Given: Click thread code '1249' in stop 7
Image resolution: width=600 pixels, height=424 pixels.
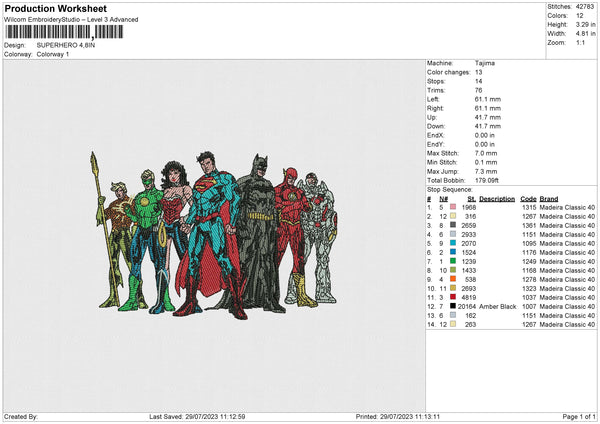Looking at the screenshot, I should pyautogui.click(x=529, y=261).
